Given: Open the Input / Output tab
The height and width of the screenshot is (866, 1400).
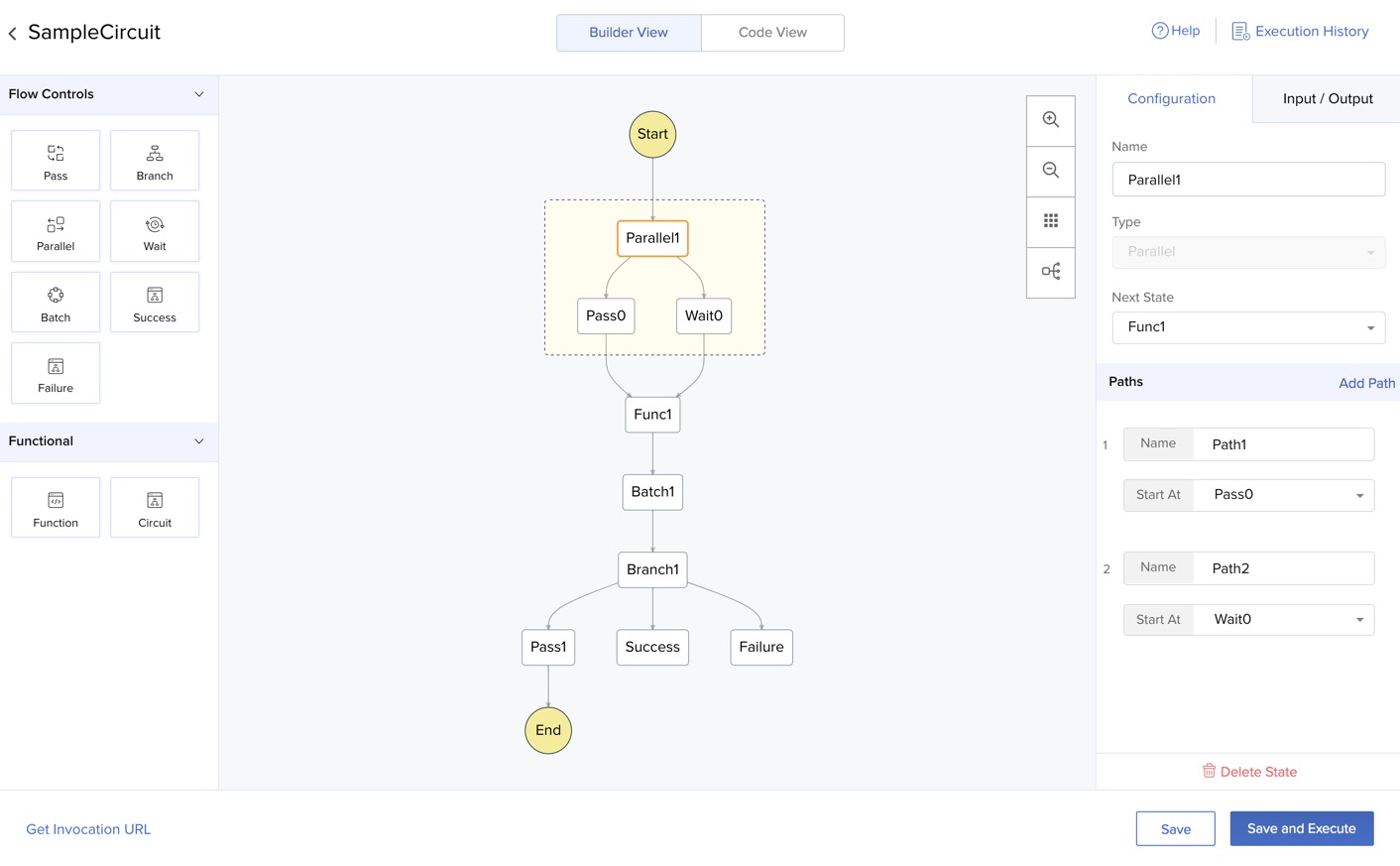Looking at the screenshot, I should click(x=1327, y=99).
